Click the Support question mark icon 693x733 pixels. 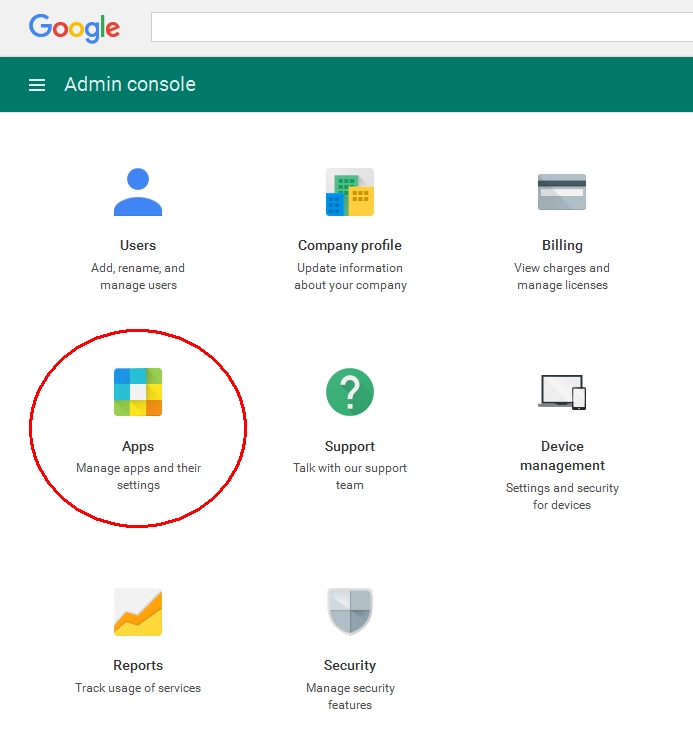350,392
